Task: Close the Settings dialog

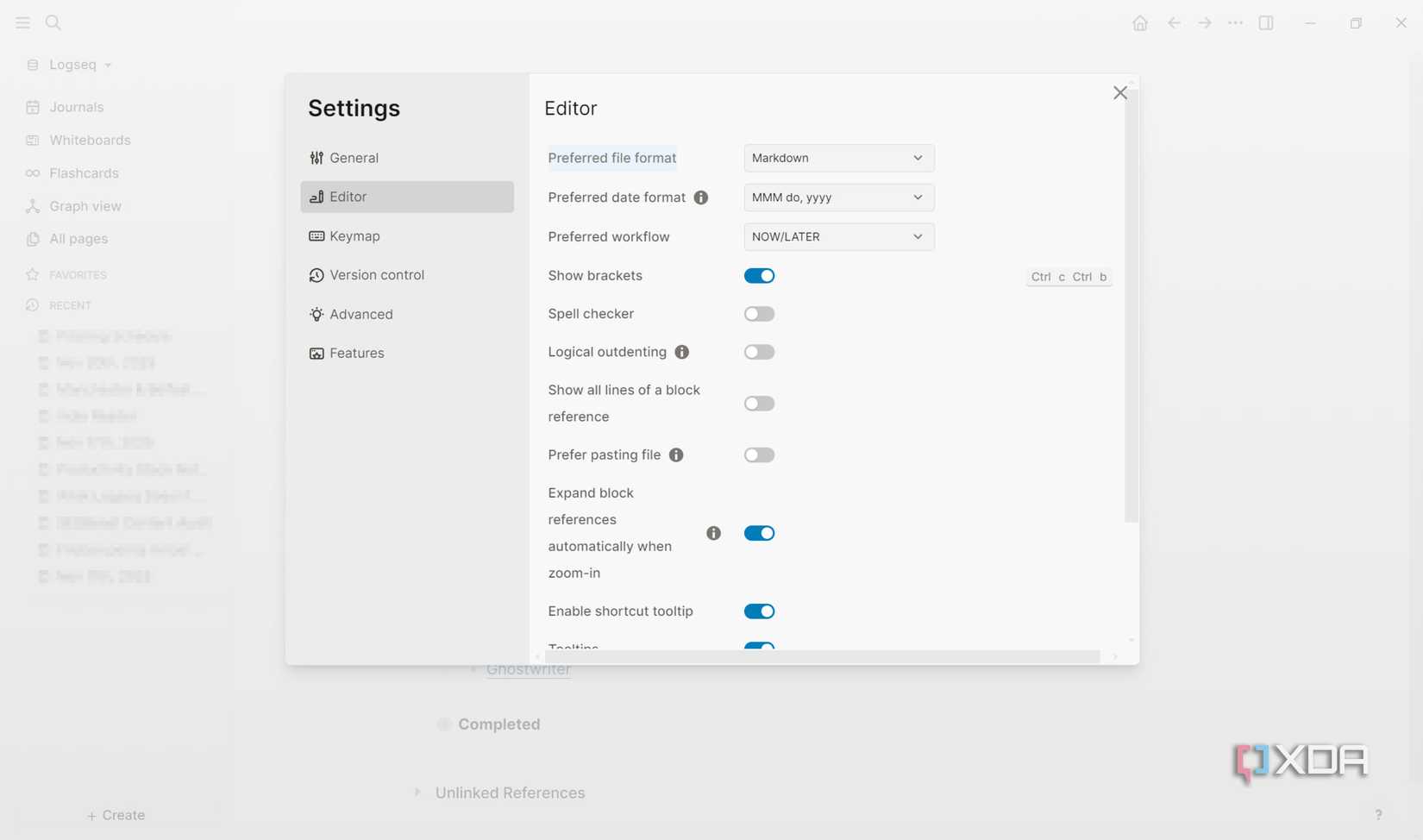Action: point(1119,93)
